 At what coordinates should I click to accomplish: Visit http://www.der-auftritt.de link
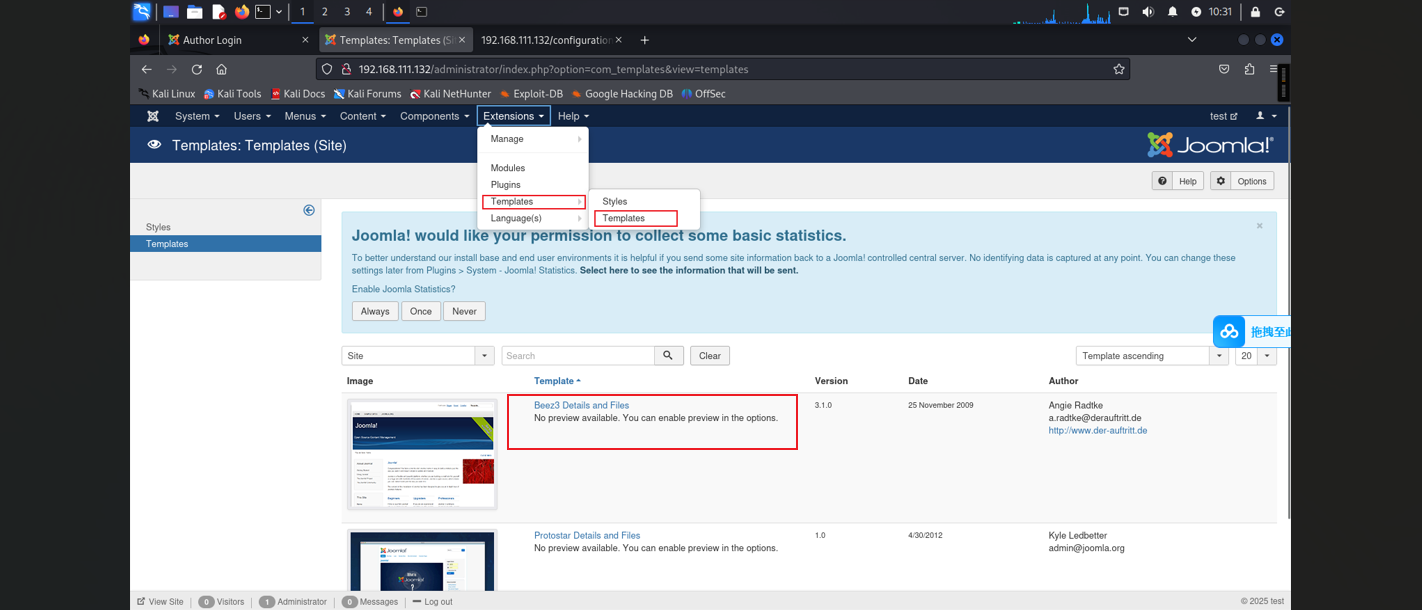coord(1098,431)
